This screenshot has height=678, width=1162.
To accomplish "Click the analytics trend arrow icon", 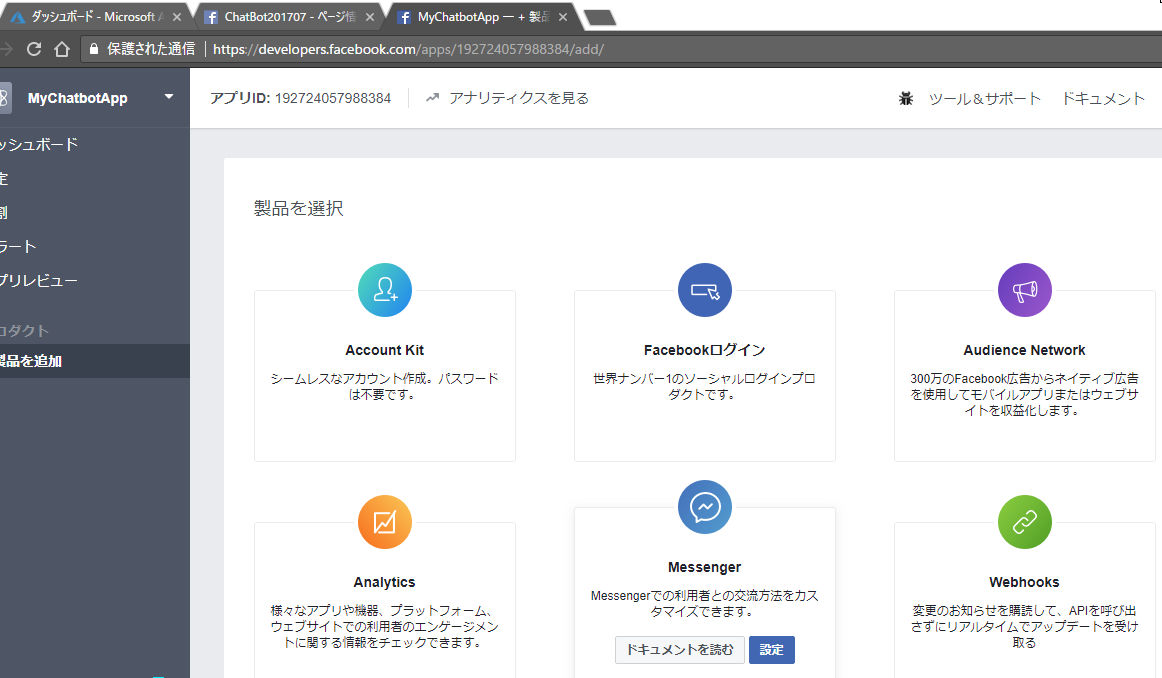I will coord(432,98).
